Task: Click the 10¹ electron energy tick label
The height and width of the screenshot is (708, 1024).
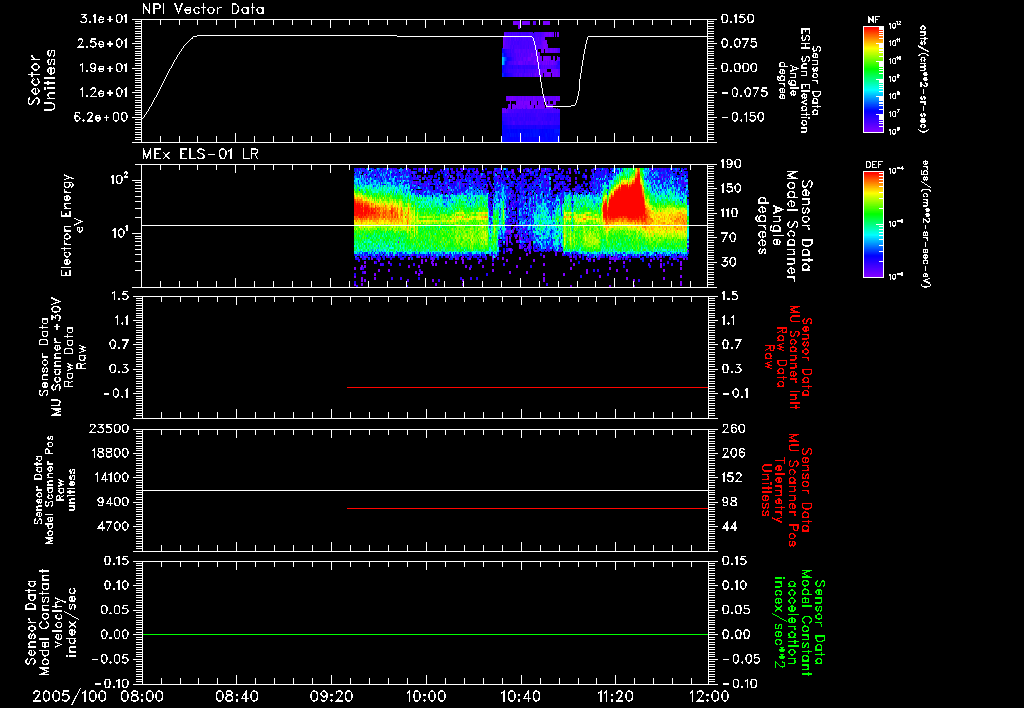Action: click(x=120, y=233)
